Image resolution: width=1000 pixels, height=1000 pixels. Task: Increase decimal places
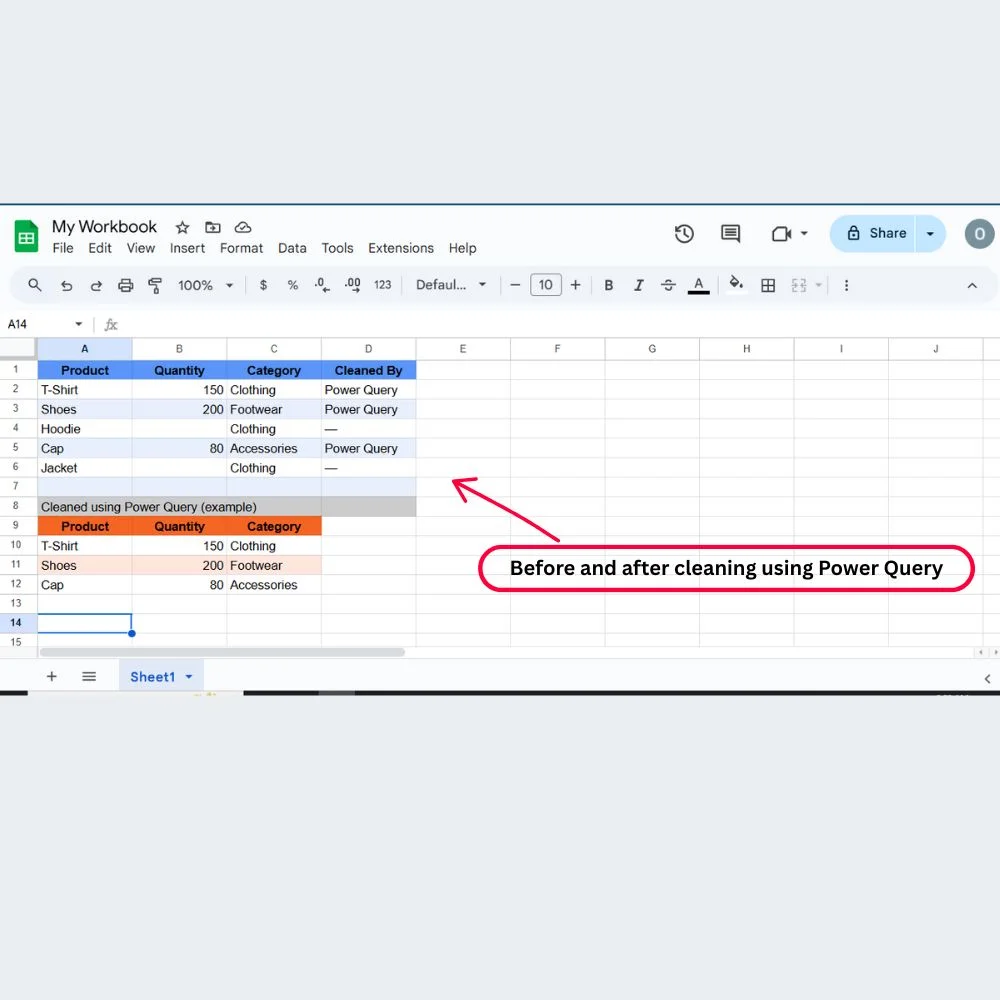[353, 285]
